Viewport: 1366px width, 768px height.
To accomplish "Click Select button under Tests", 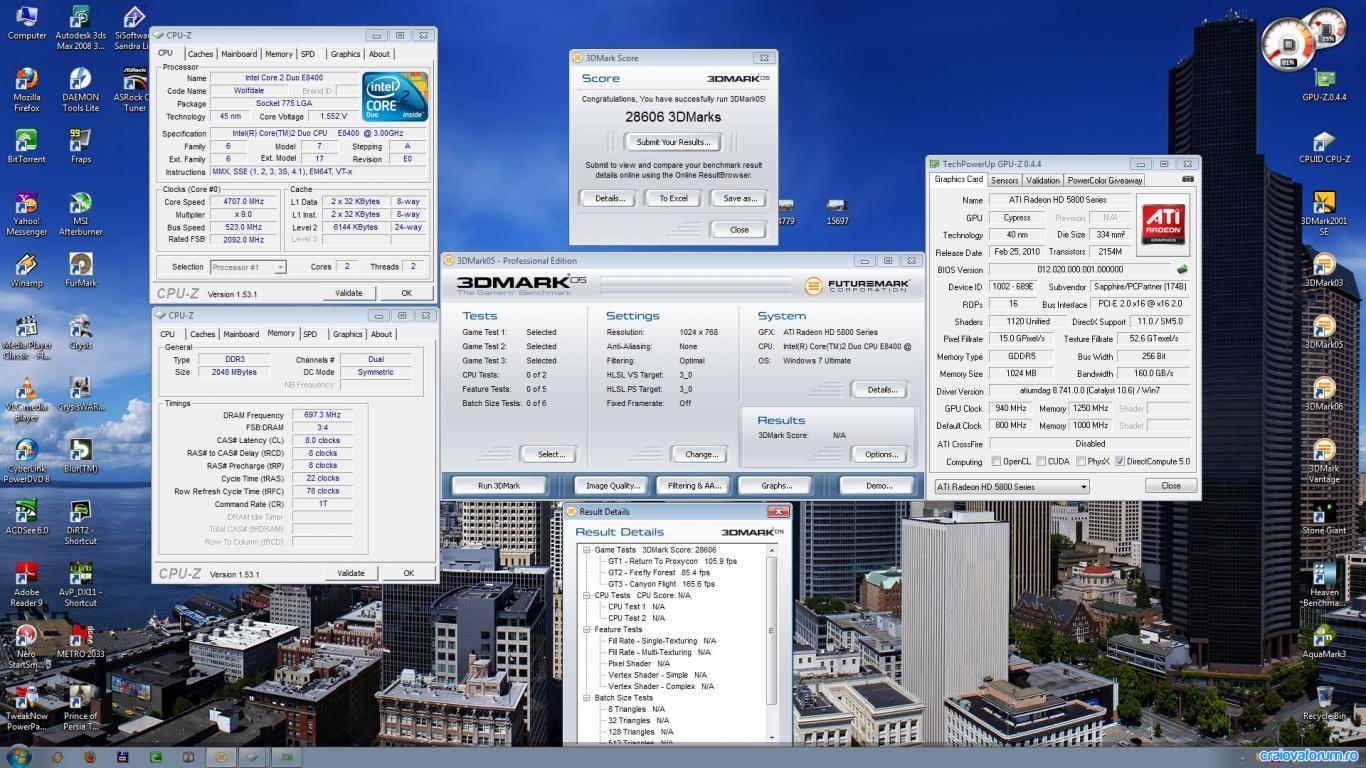I will point(550,454).
